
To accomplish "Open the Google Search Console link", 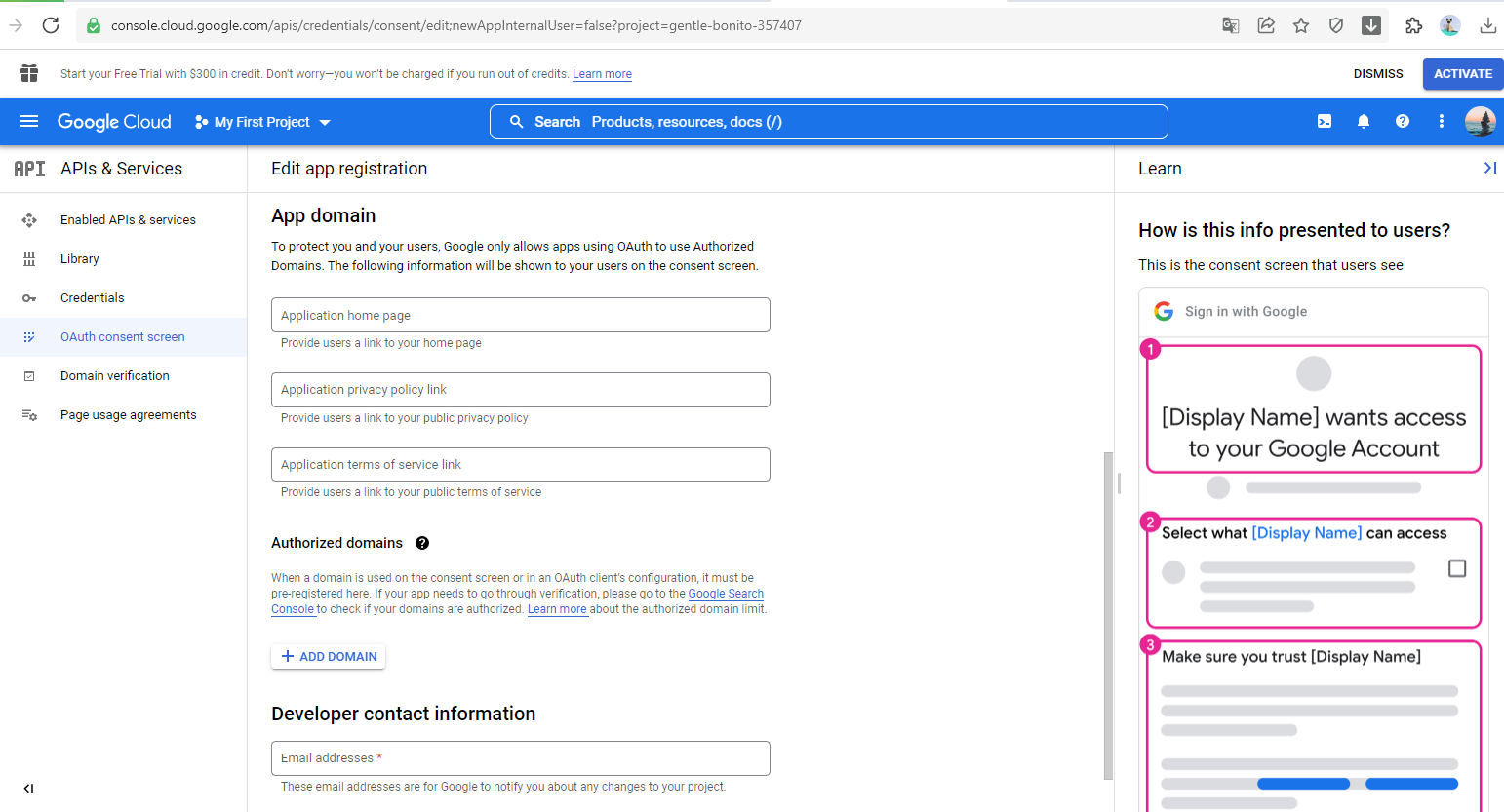I will pos(726,594).
